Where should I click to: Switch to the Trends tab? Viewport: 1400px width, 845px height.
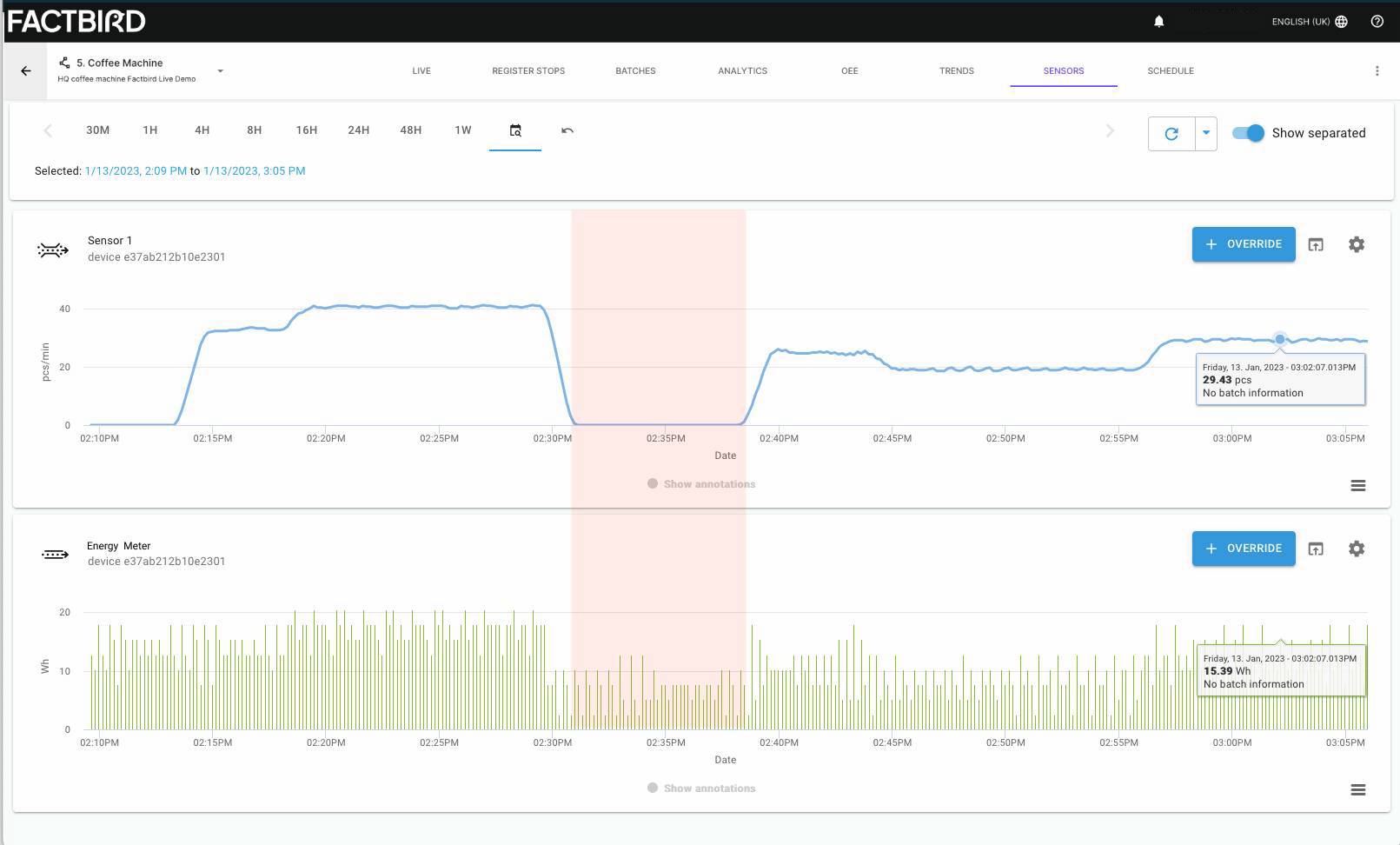coord(957,70)
